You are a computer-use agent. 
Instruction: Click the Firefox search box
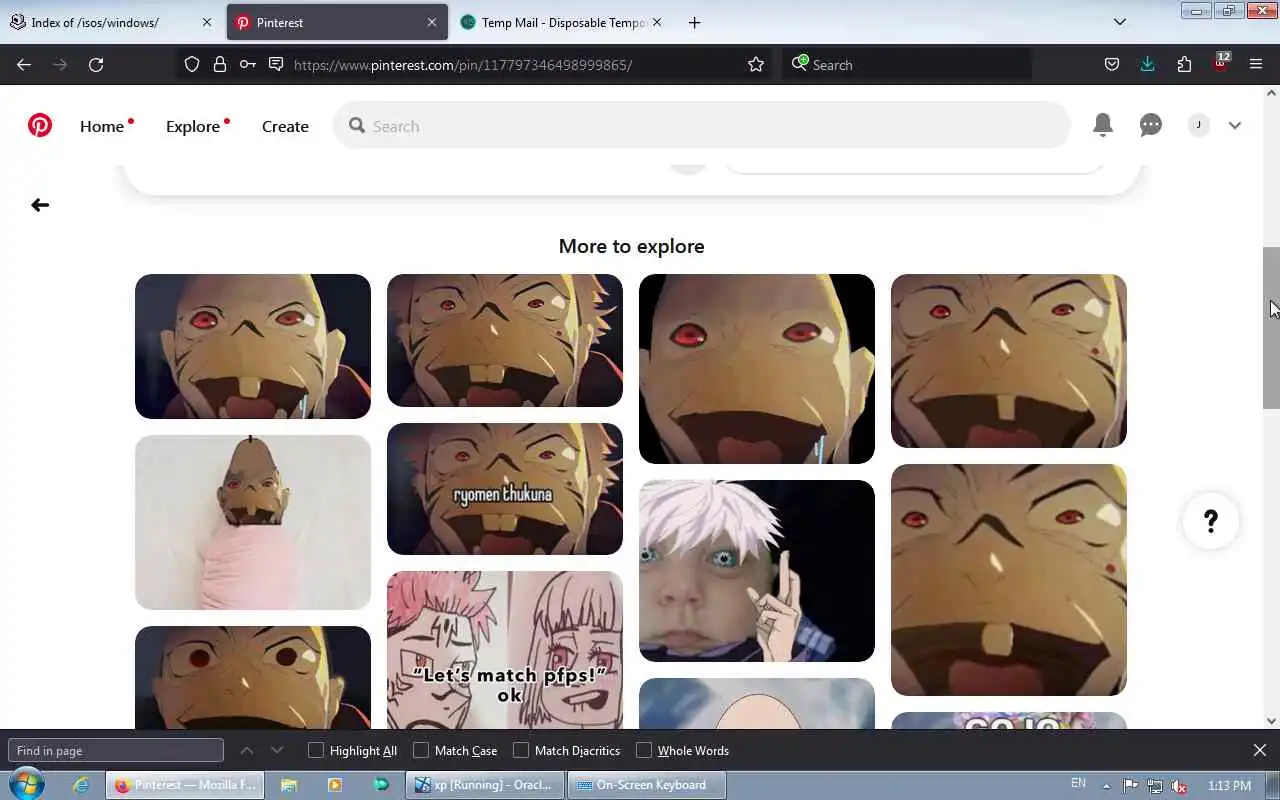(x=907, y=64)
